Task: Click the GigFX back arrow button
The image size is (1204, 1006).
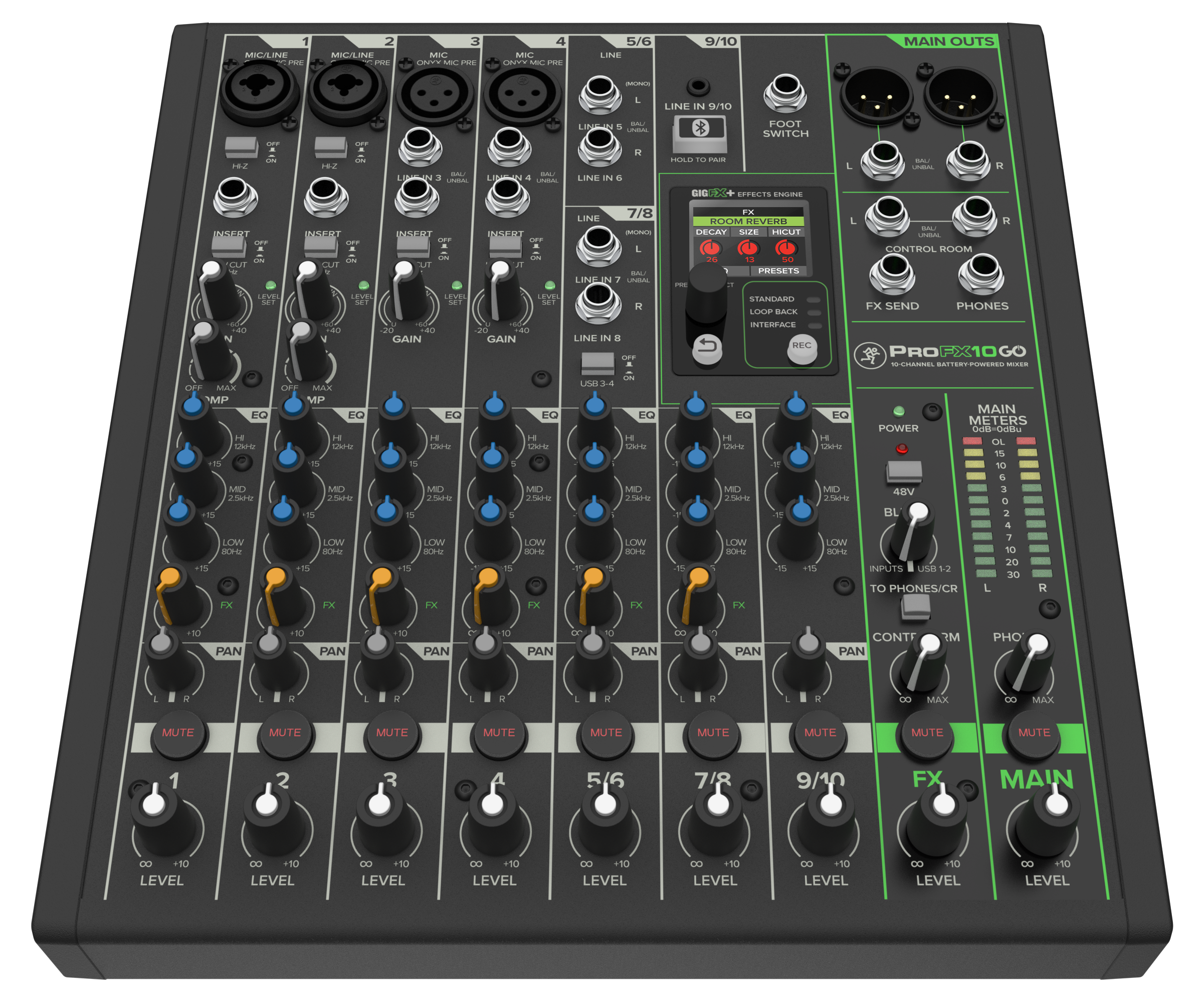Action: 706,348
